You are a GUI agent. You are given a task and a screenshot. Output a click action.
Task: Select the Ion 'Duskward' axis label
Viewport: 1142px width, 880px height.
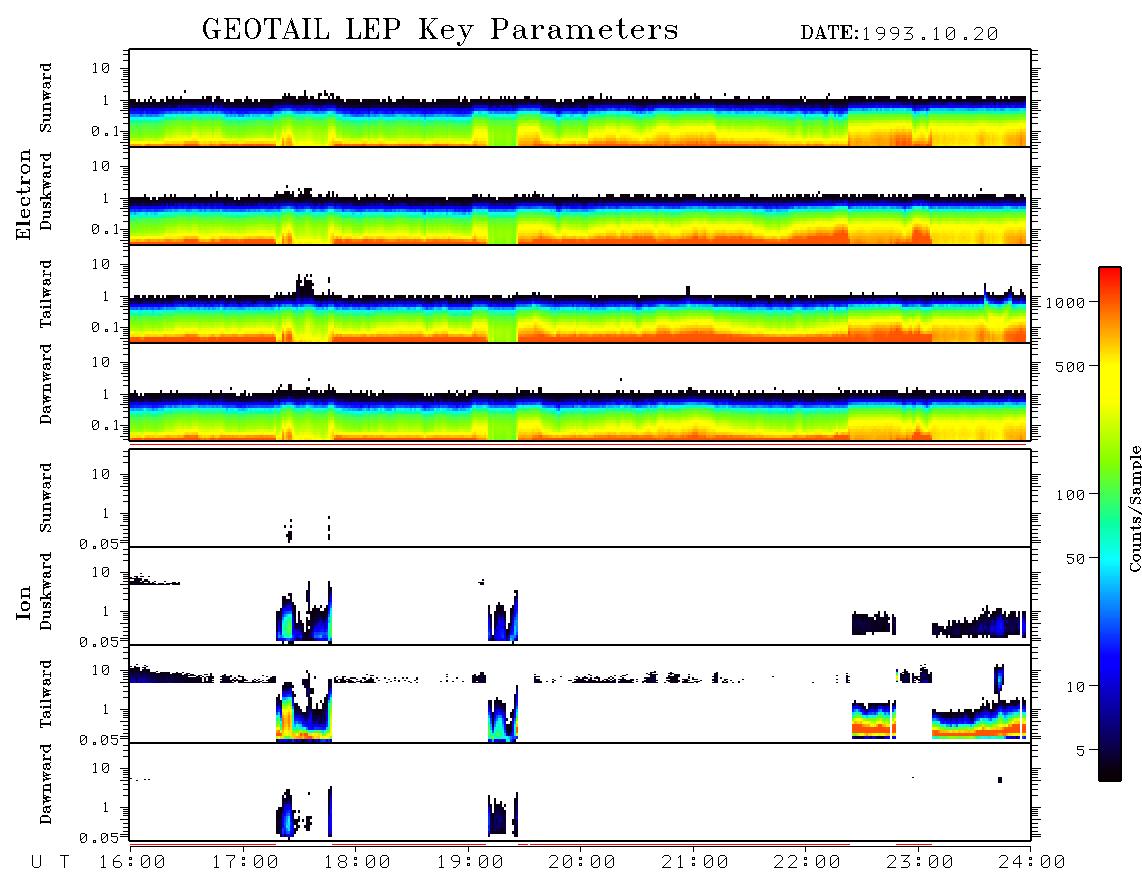46,592
